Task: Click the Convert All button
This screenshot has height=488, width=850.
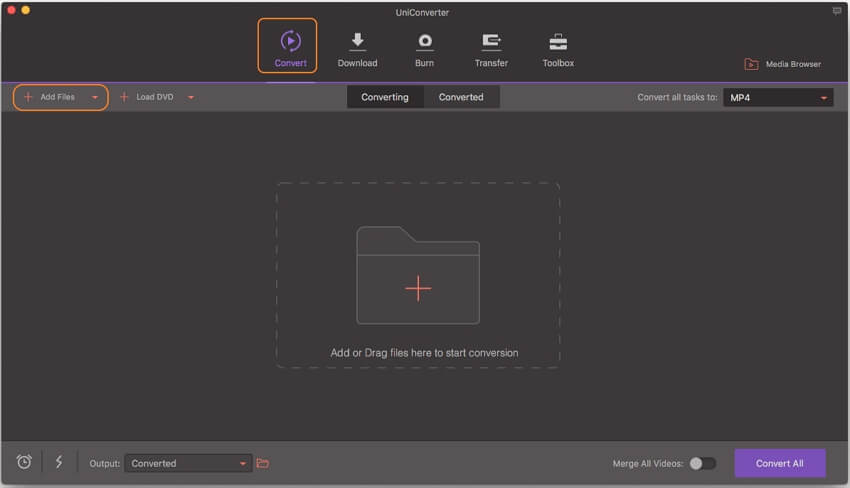Action: click(780, 463)
